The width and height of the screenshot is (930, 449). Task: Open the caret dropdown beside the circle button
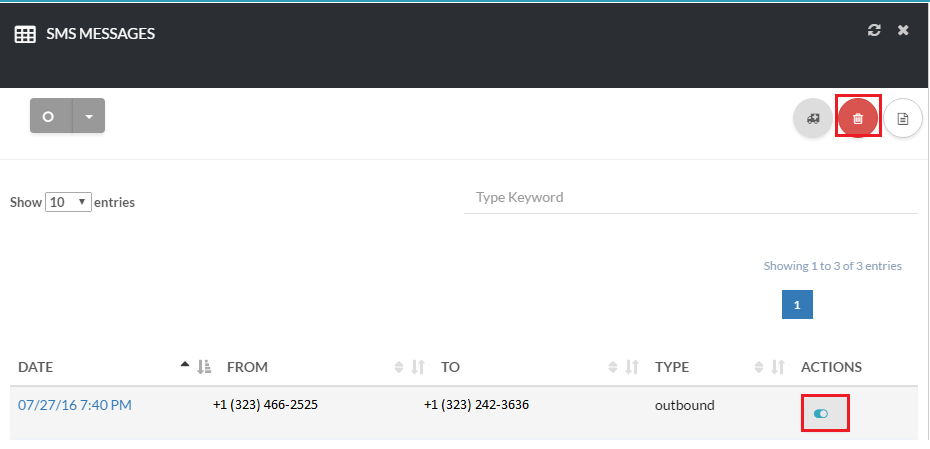(89, 116)
